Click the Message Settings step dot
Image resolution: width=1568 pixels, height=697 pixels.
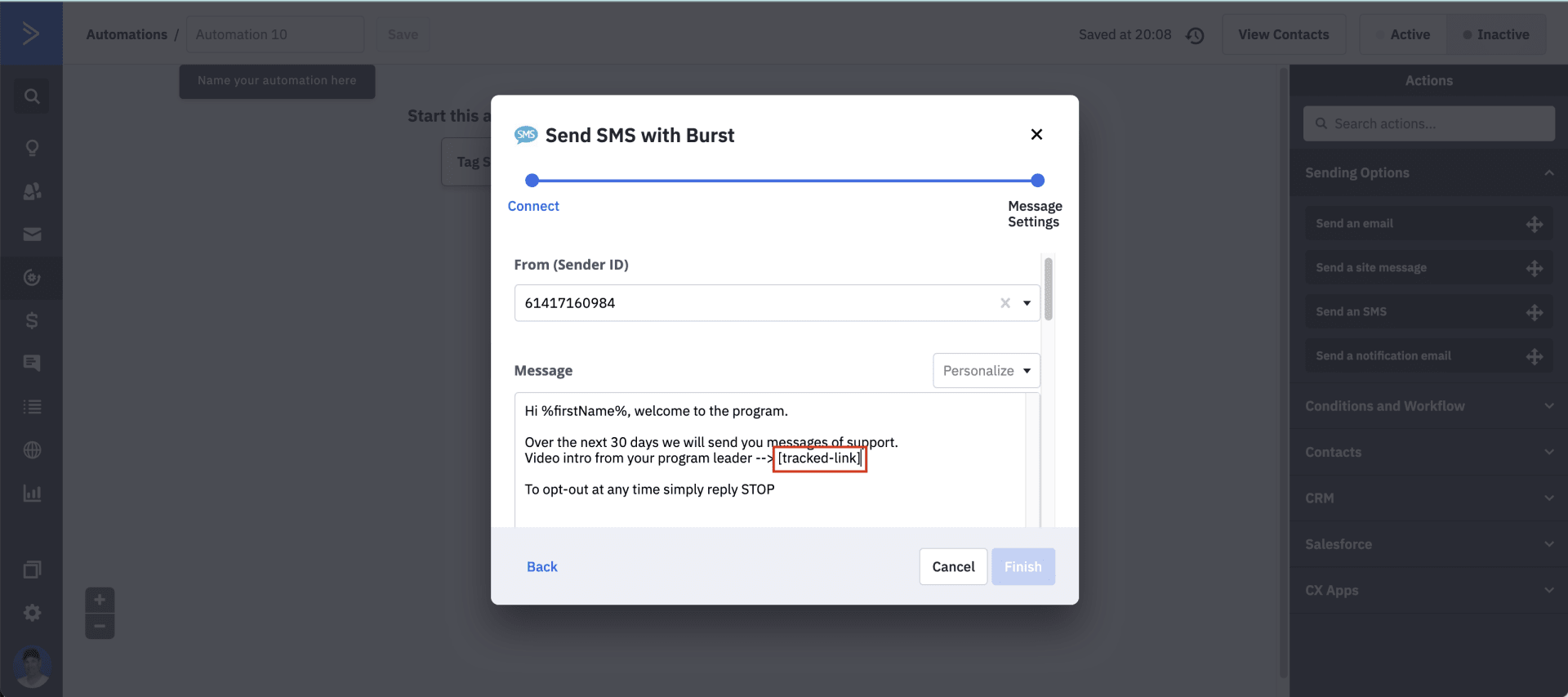pos(1038,181)
